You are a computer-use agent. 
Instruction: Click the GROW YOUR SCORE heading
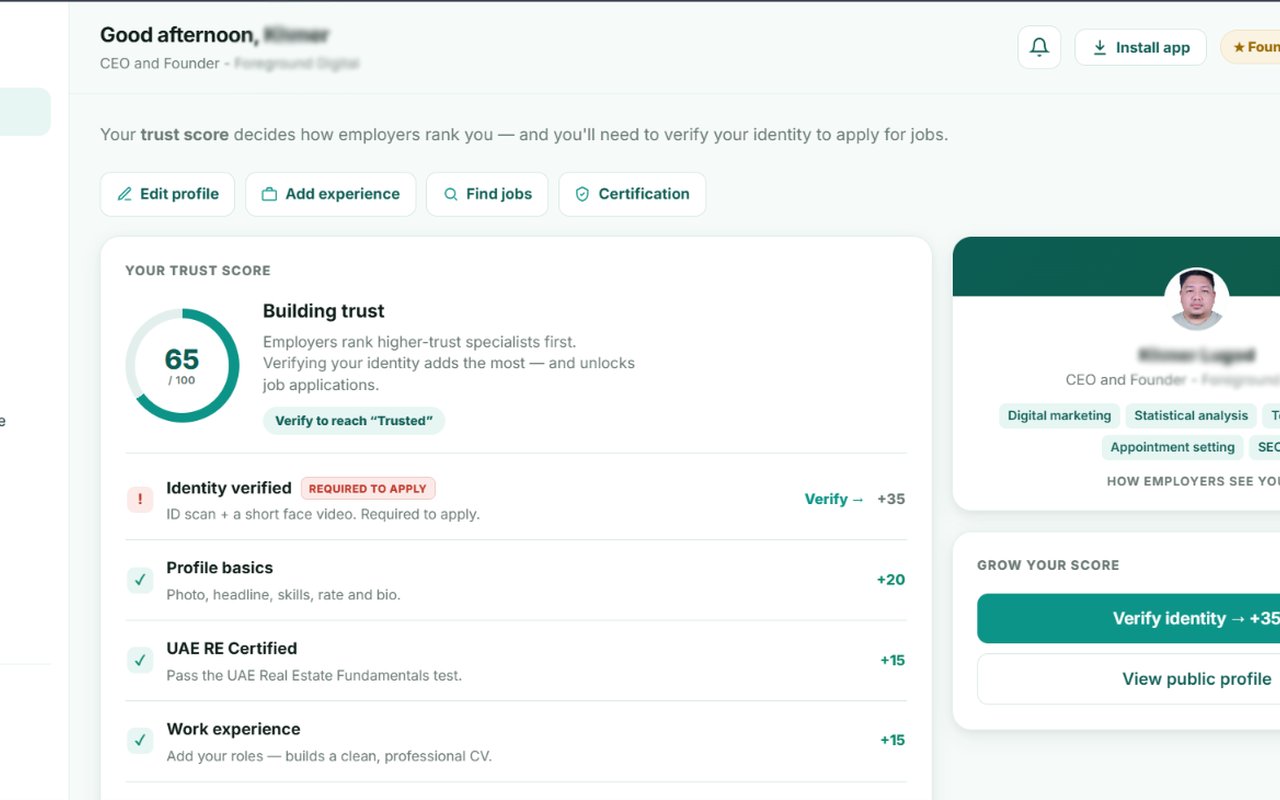1048,565
